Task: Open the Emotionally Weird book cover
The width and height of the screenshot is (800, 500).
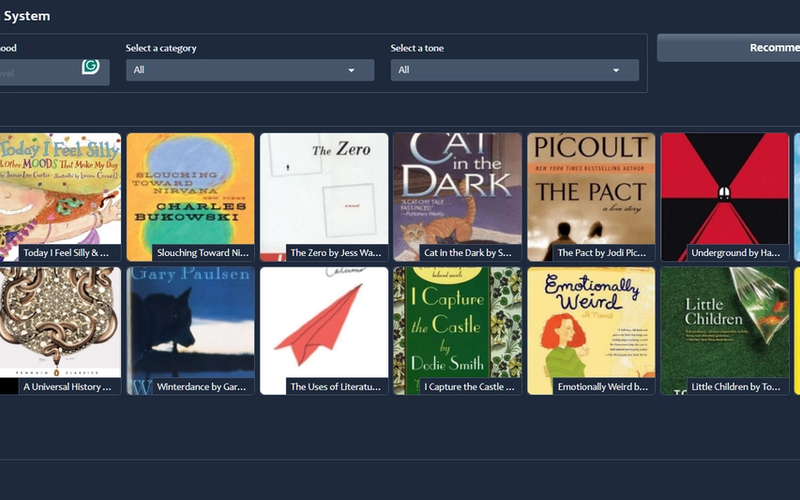Action: pos(591,331)
